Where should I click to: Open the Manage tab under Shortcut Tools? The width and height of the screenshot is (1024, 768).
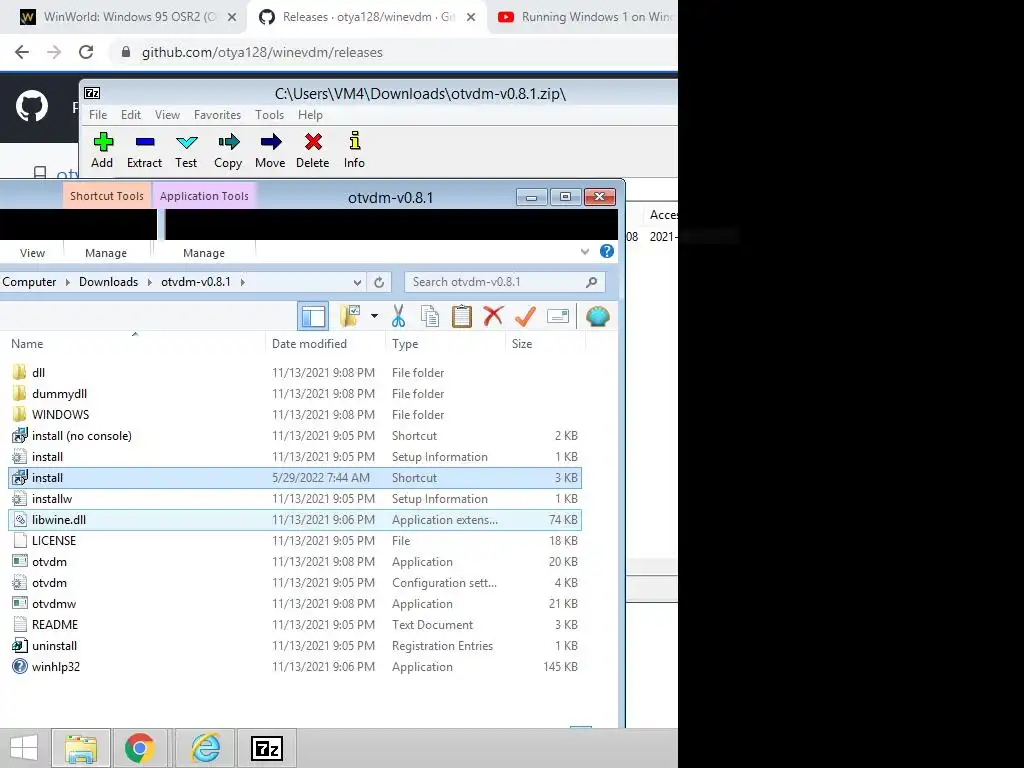coord(106,253)
